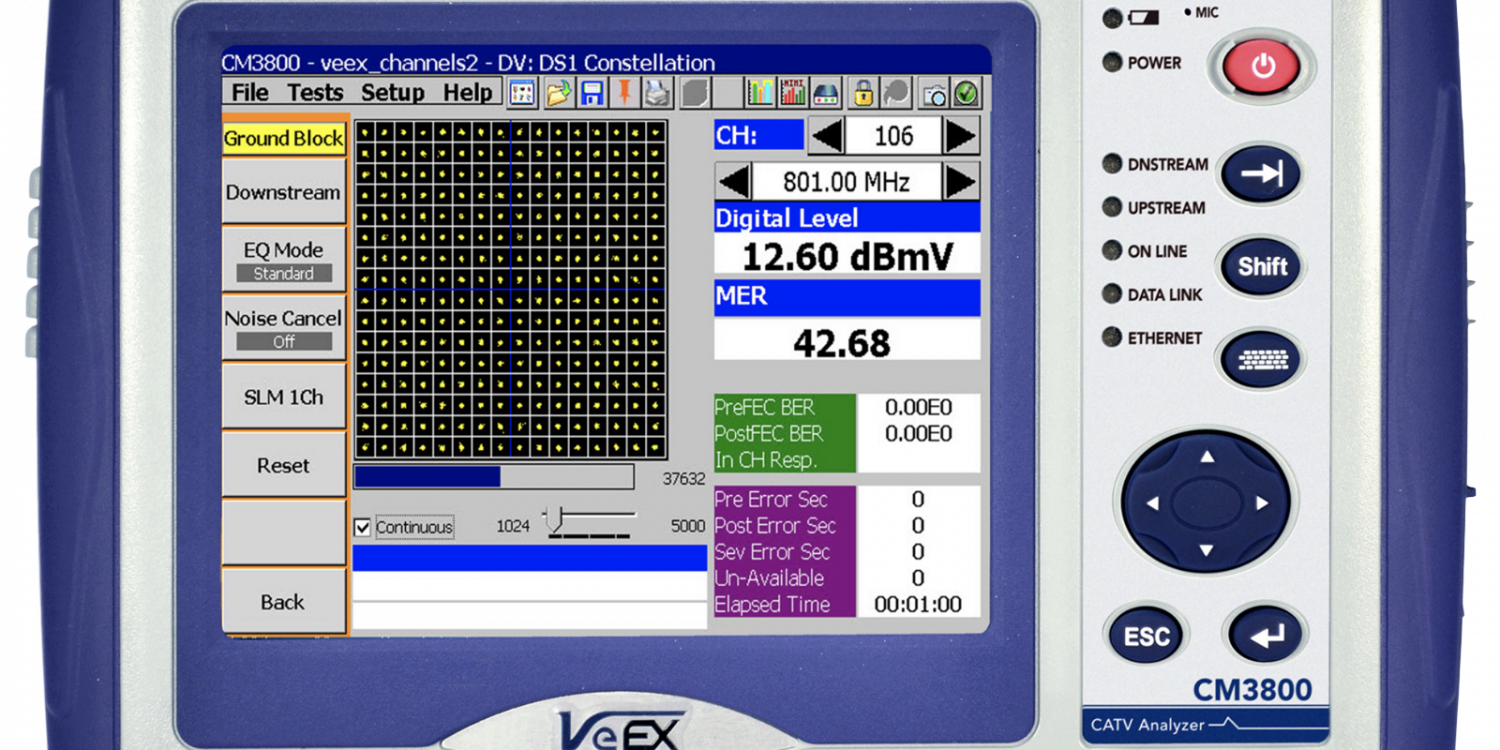Click the blue floppy disk save icon

pyautogui.click(x=592, y=93)
